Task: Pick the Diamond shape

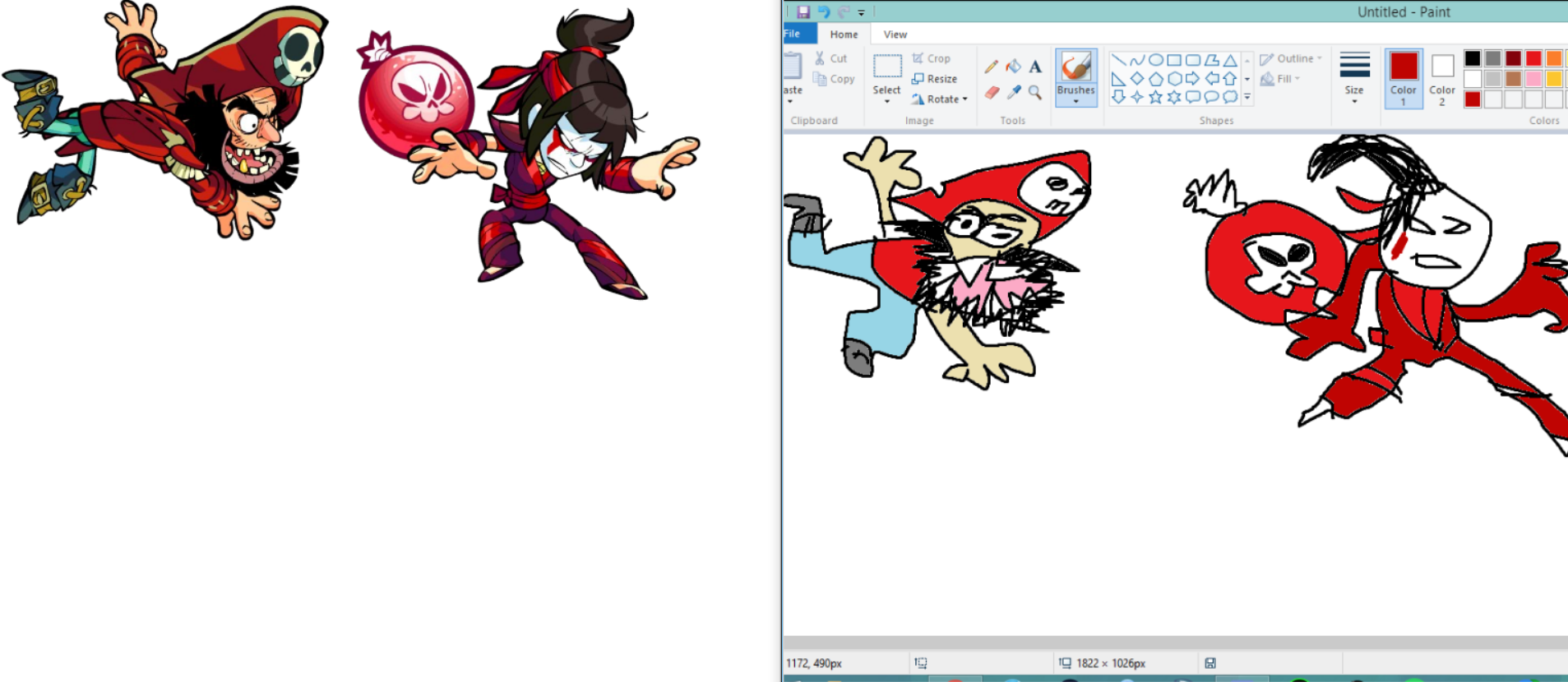Action: (1137, 79)
